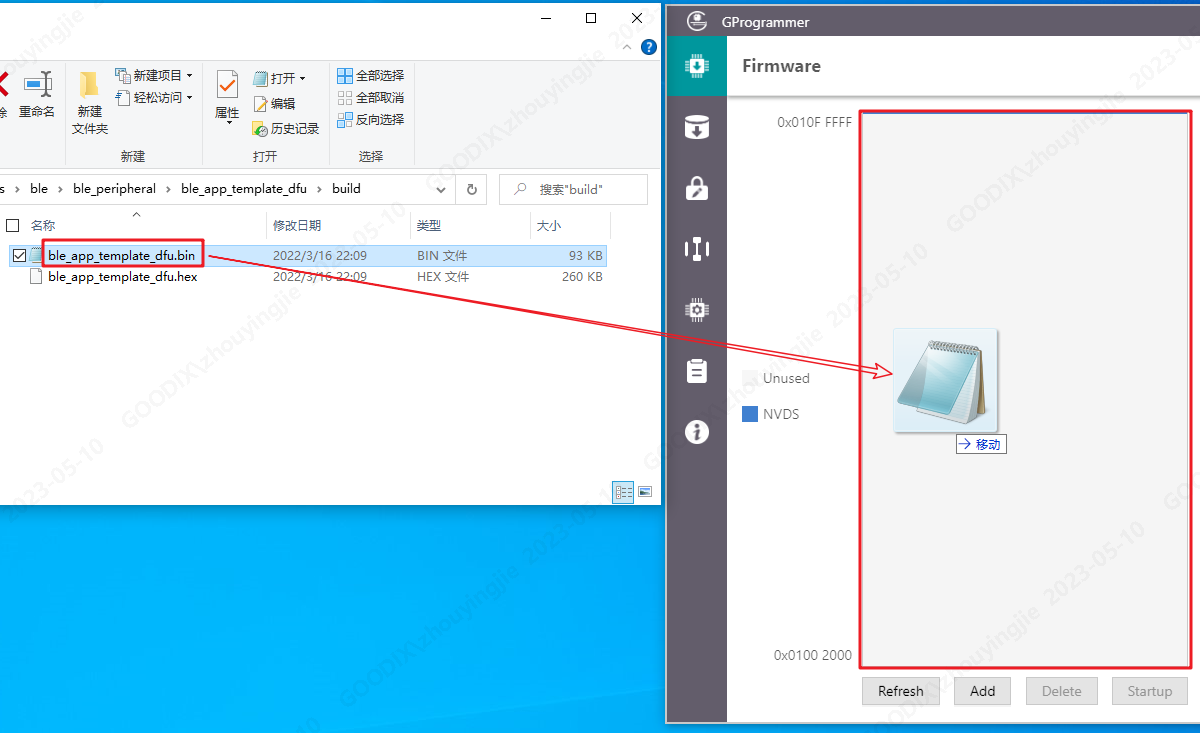1200x733 pixels.
Task: Open the 打开 dropdown arrow
Action: [303, 77]
